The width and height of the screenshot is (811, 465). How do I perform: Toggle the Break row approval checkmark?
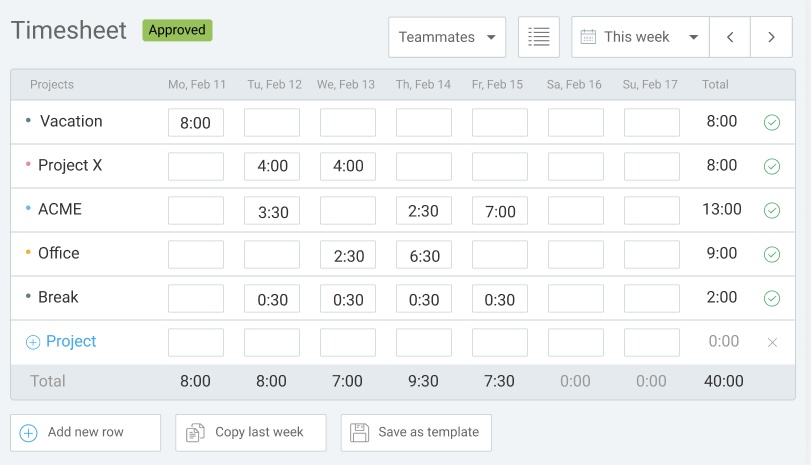pos(772,298)
